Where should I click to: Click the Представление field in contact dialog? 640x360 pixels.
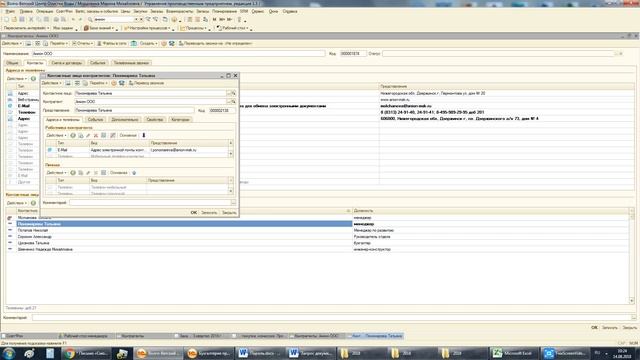coord(135,110)
